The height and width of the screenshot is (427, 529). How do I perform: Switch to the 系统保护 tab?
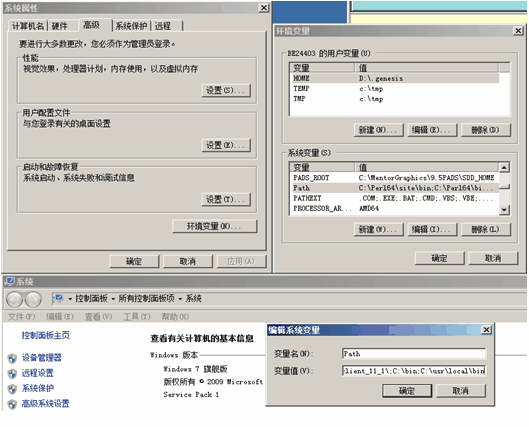[131, 26]
